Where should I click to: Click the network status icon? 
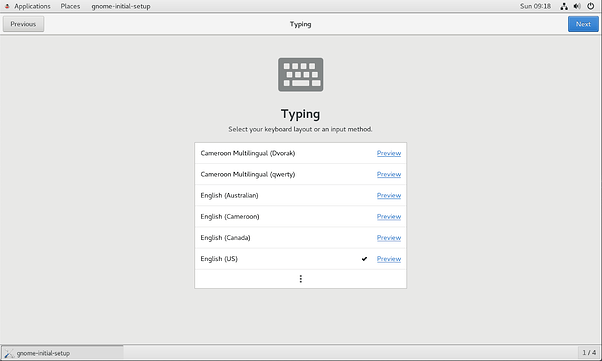564,6
